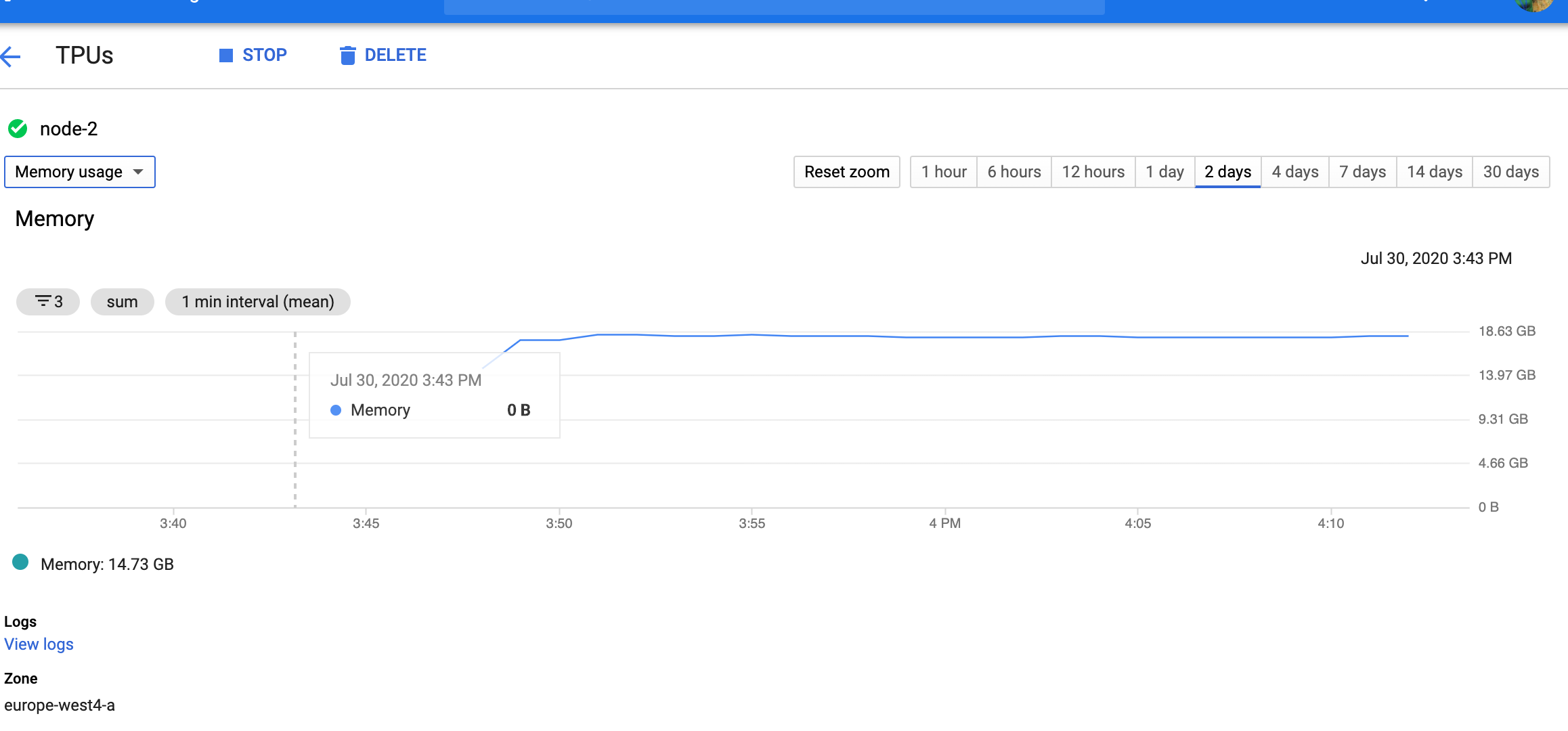Click the DELETE trash can icon
The height and width of the screenshot is (731, 1568).
coord(347,56)
